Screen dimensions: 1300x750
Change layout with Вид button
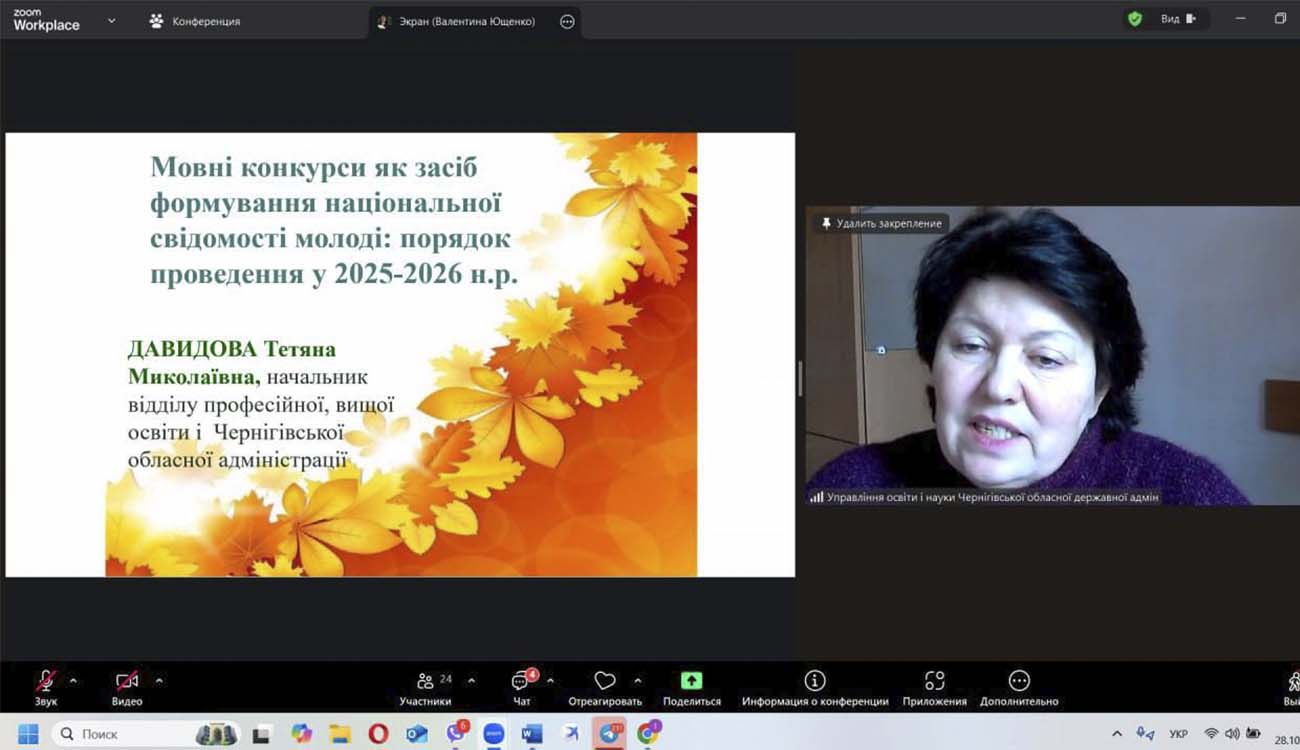click(x=1177, y=19)
